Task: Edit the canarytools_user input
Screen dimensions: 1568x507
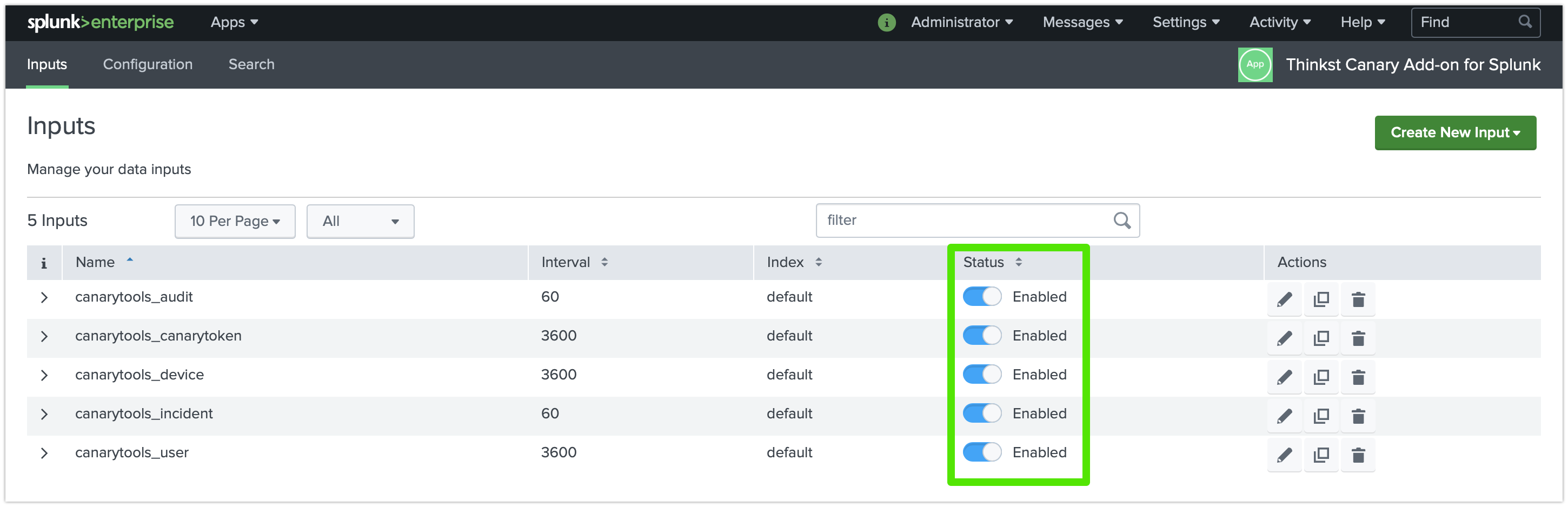Action: (1284, 455)
